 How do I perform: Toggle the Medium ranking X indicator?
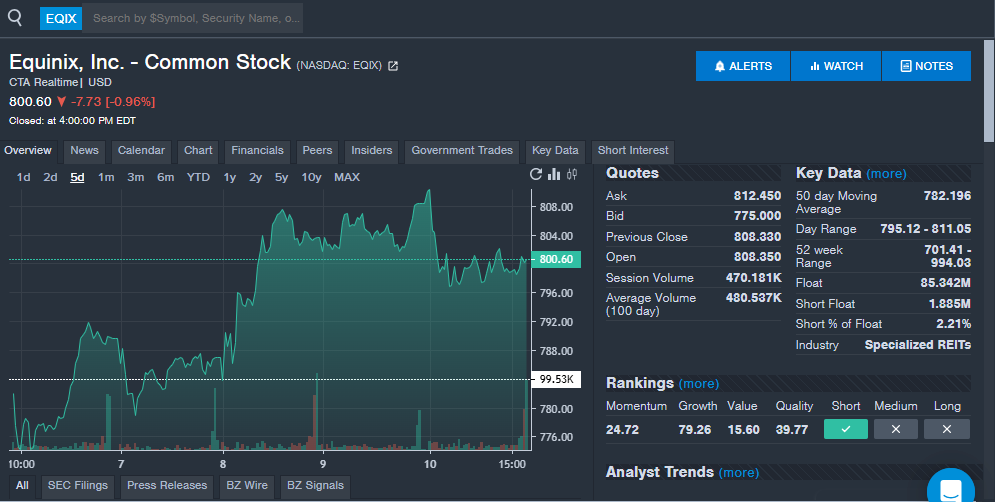tap(896, 429)
